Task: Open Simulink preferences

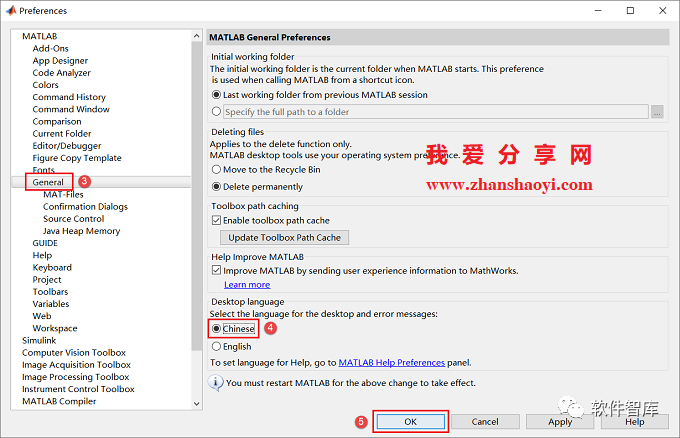Action: [39, 340]
